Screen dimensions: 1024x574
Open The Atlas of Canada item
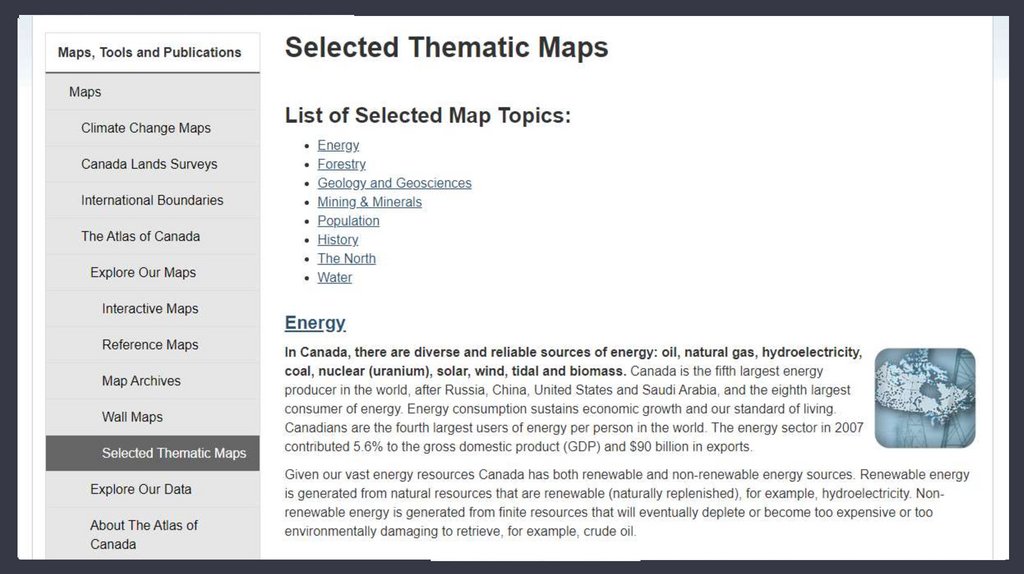pos(140,236)
